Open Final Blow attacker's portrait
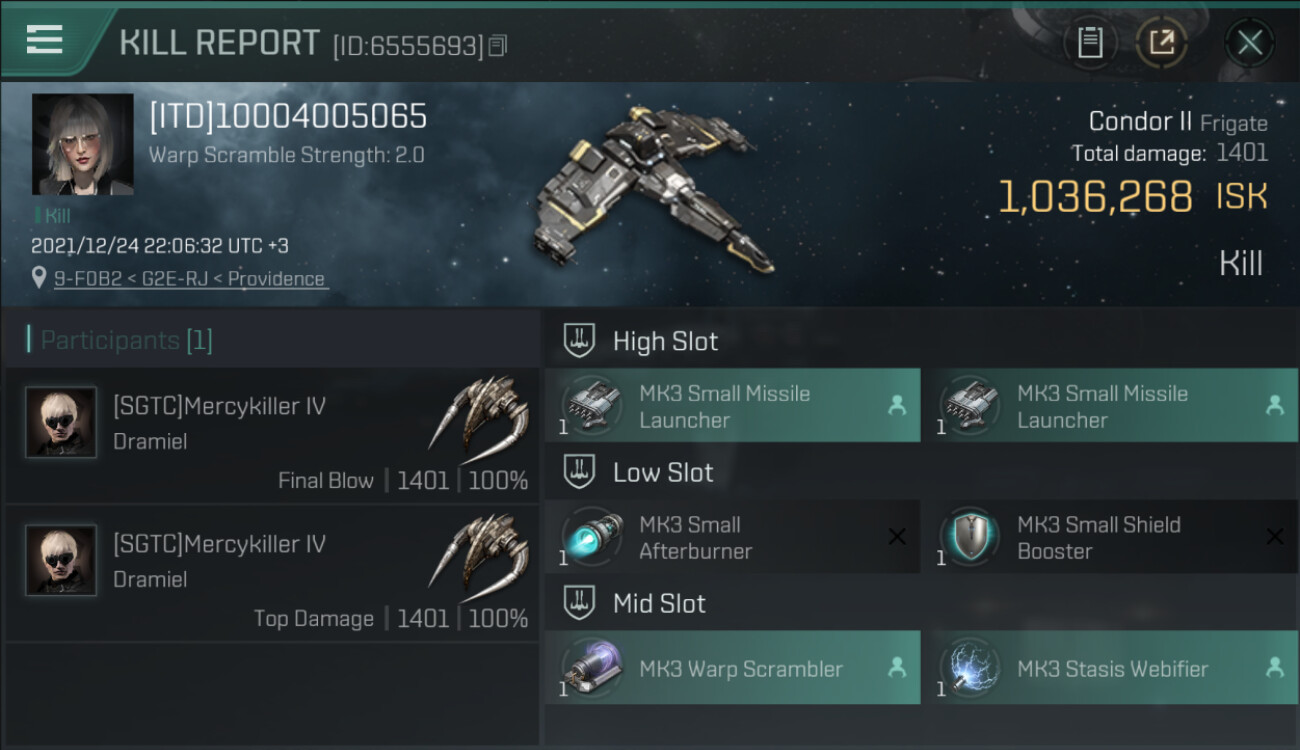The image size is (1300, 750). (61, 422)
